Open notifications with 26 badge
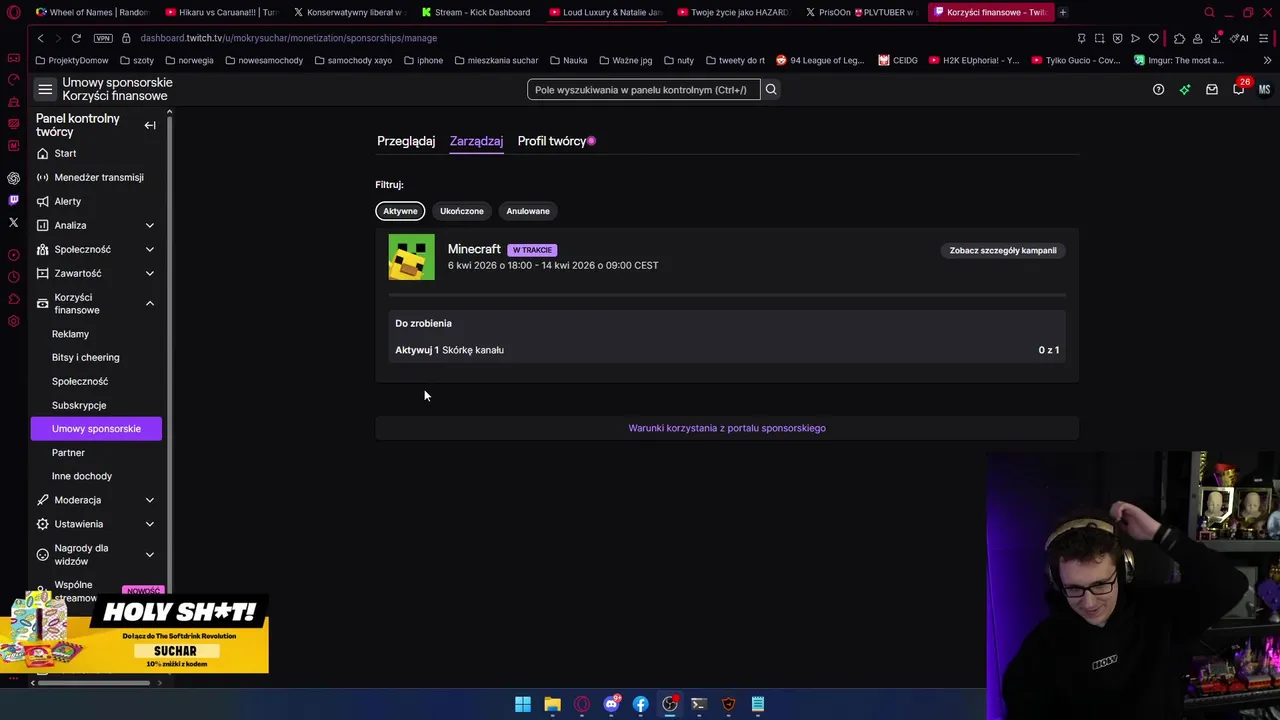The width and height of the screenshot is (1280, 720). pos(1239,88)
